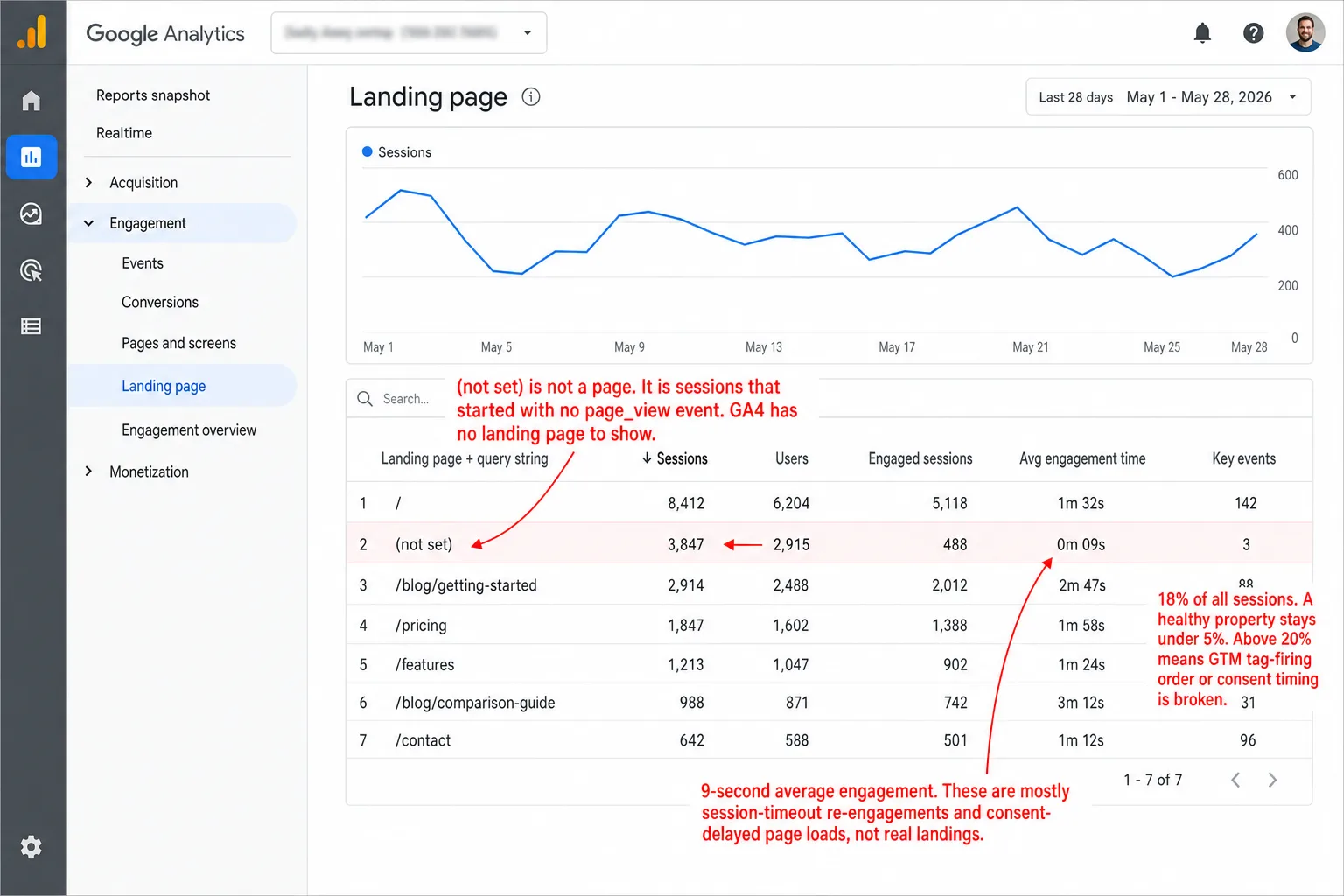The width and height of the screenshot is (1344, 896).
Task: Open Reports snapshot
Action: [153, 95]
